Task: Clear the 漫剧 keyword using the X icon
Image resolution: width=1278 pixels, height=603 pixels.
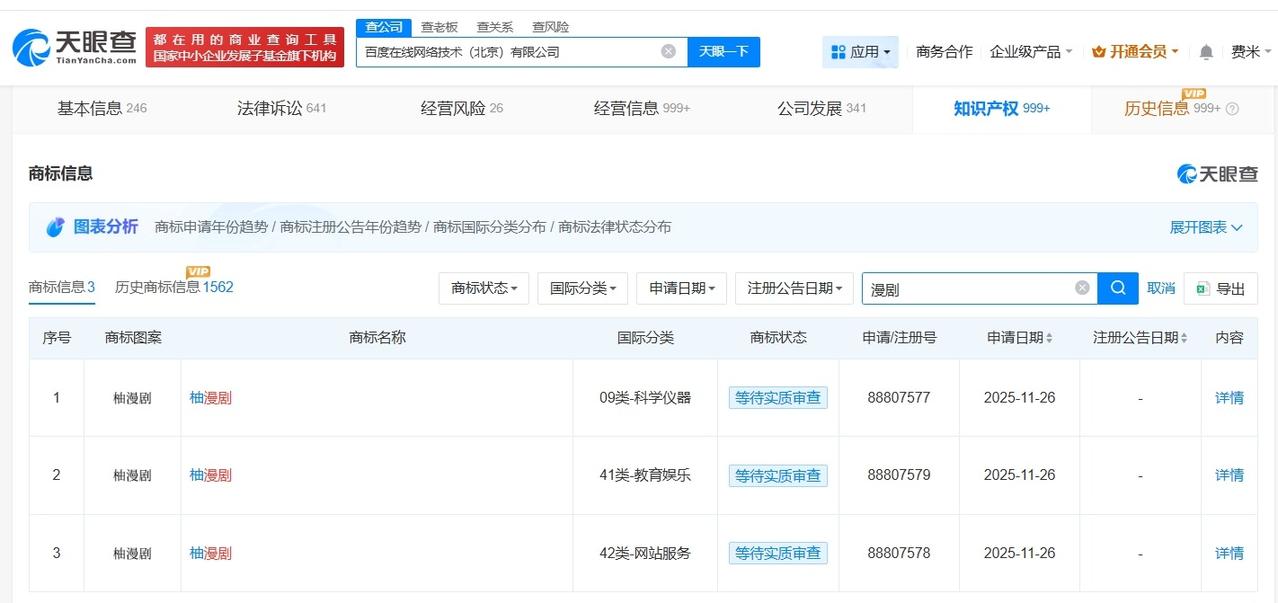Action: tap(1081, 288)
